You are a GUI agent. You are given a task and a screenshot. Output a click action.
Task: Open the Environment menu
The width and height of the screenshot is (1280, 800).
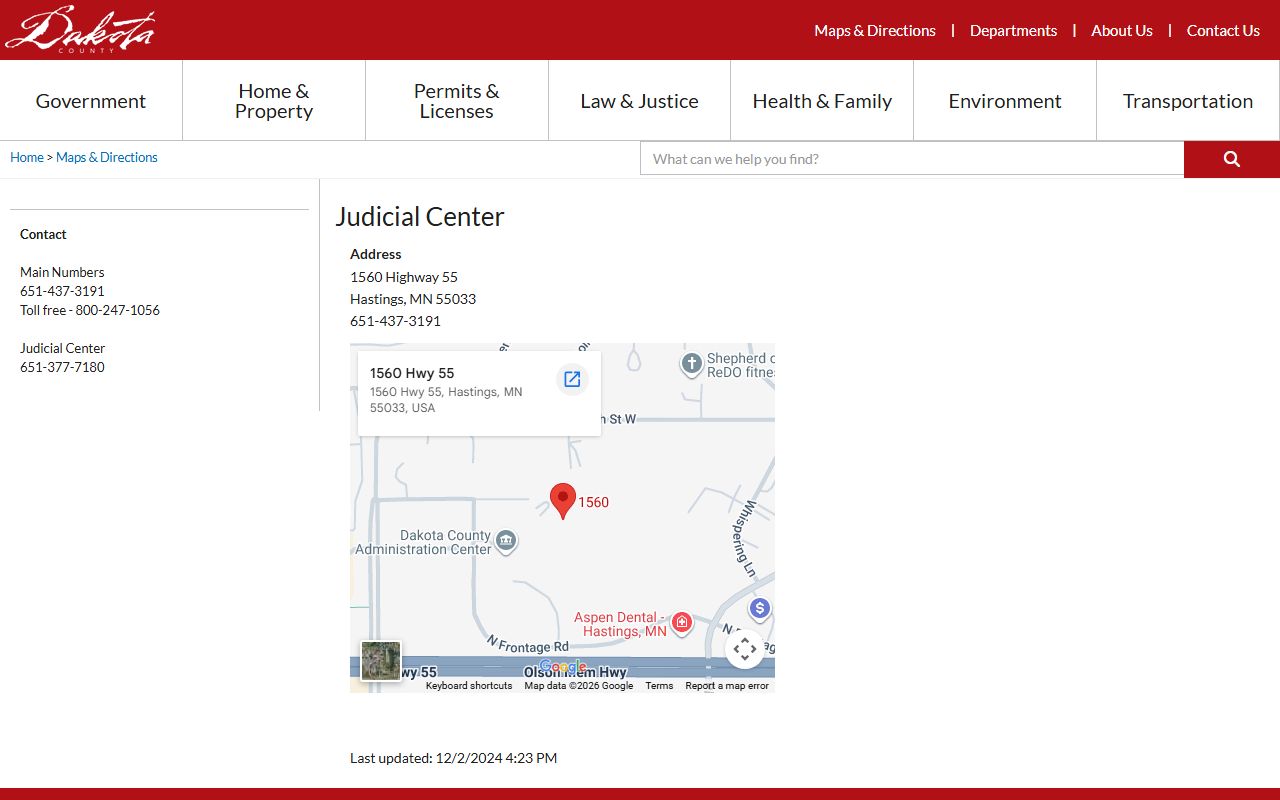[1005, 101]
